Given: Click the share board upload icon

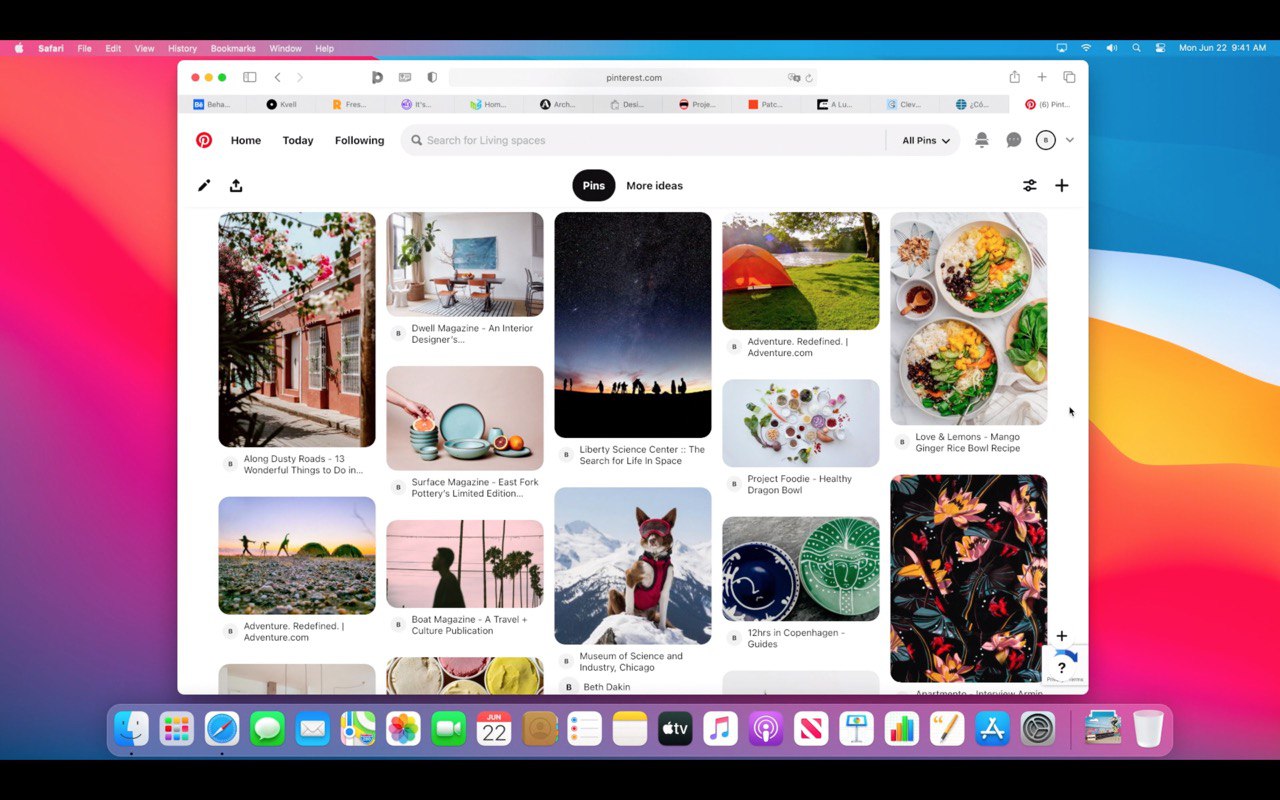Looking at the screenshot, I should coord(236,185).
